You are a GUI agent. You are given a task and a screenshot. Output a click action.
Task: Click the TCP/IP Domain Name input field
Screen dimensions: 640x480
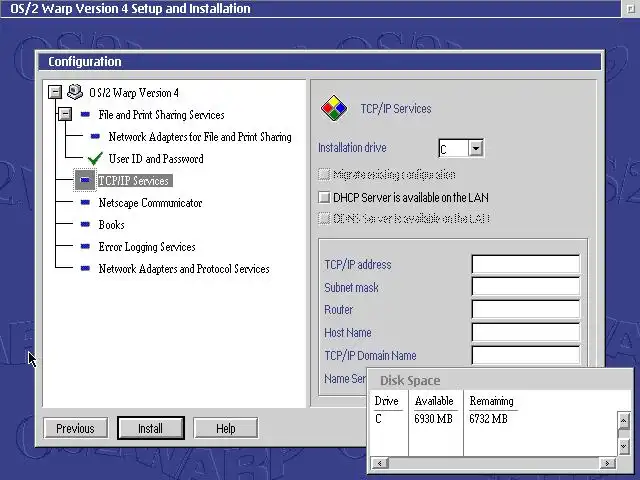point(526,355)
